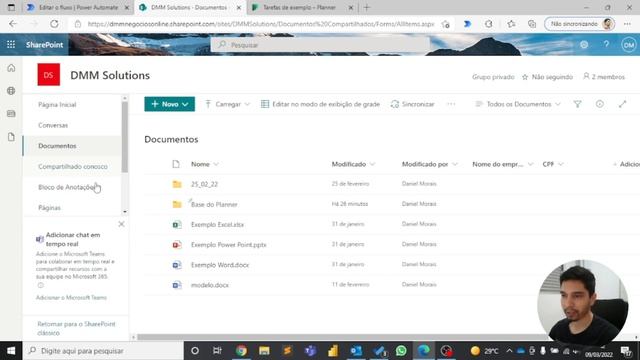
Task: Open Página Inicial in site navigation
Action: point(57,104)
